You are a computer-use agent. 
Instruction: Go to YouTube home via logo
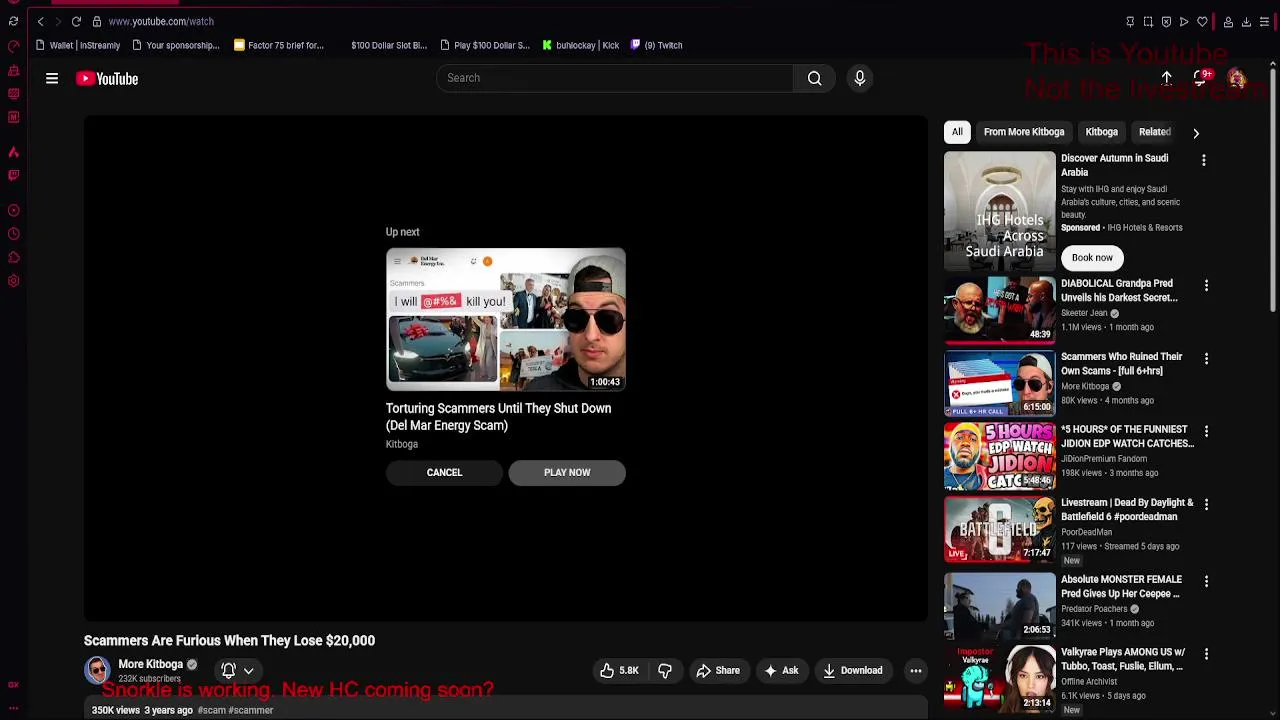pos(107,78)
